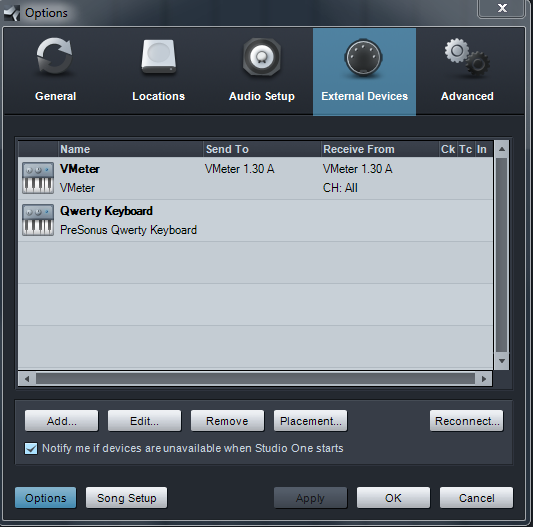Image resolution: width=533 pixels, height=527 pixels.
Task: Click the Edit... button
Action: click(144, 421)
